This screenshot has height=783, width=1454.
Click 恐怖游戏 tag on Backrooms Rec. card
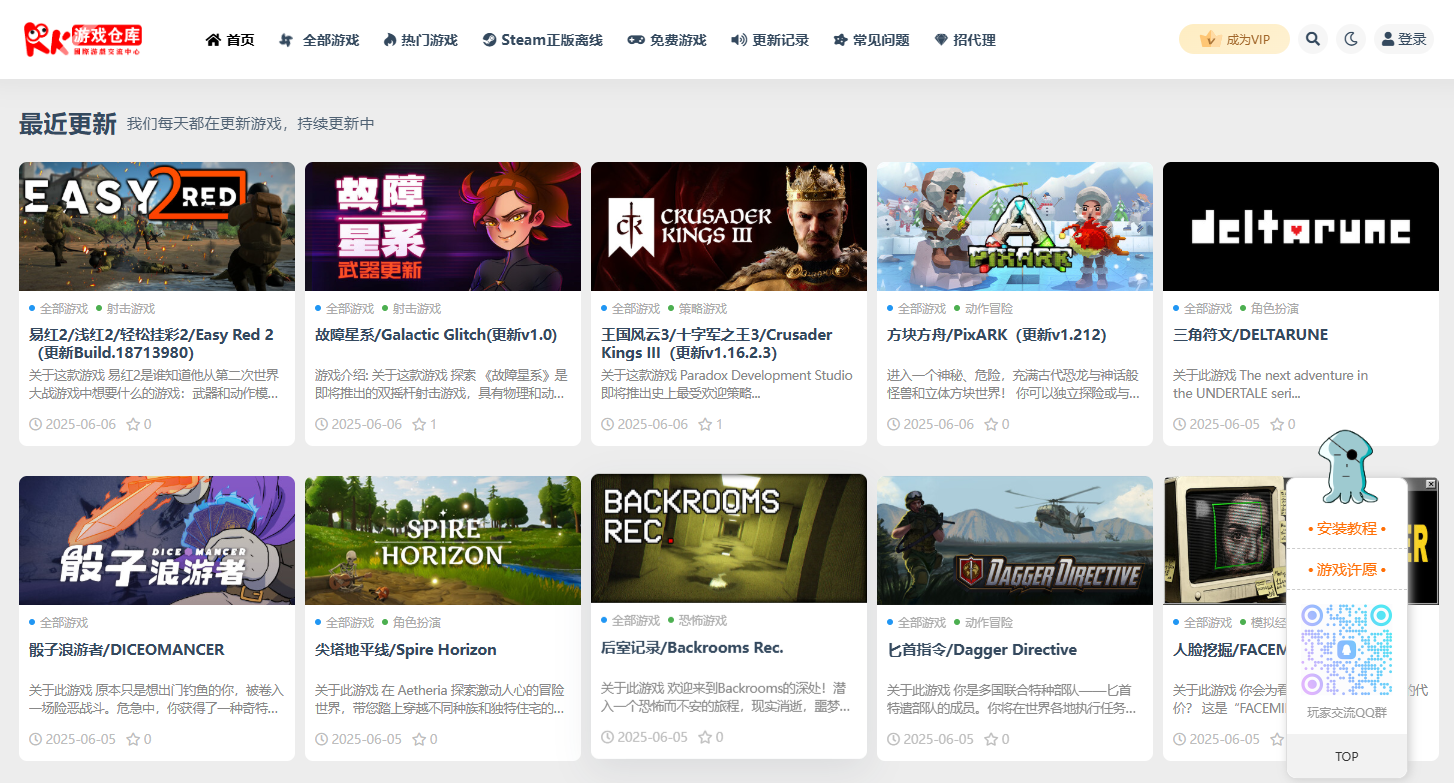697,620
